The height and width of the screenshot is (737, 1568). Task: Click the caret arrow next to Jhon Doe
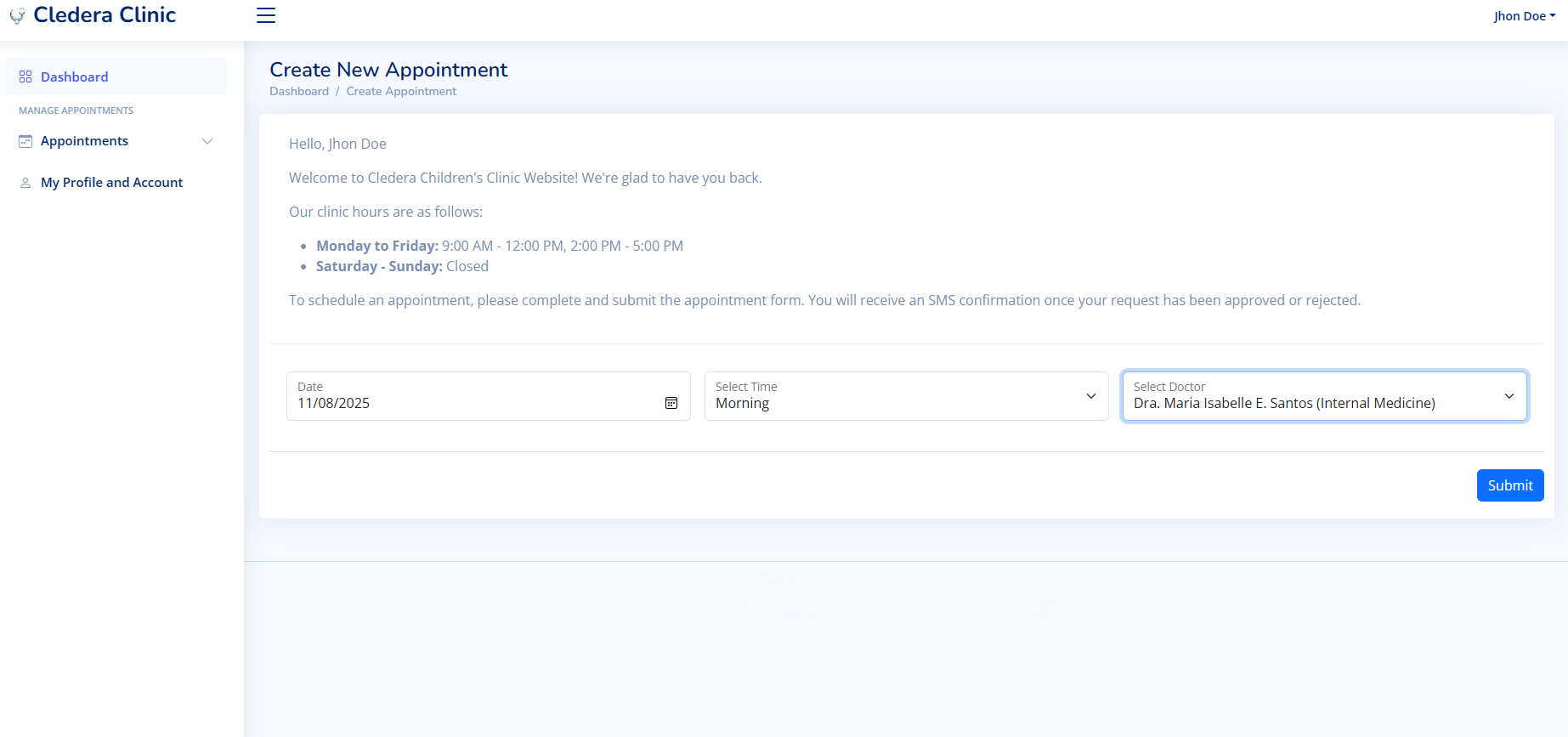pos(1553,15)
